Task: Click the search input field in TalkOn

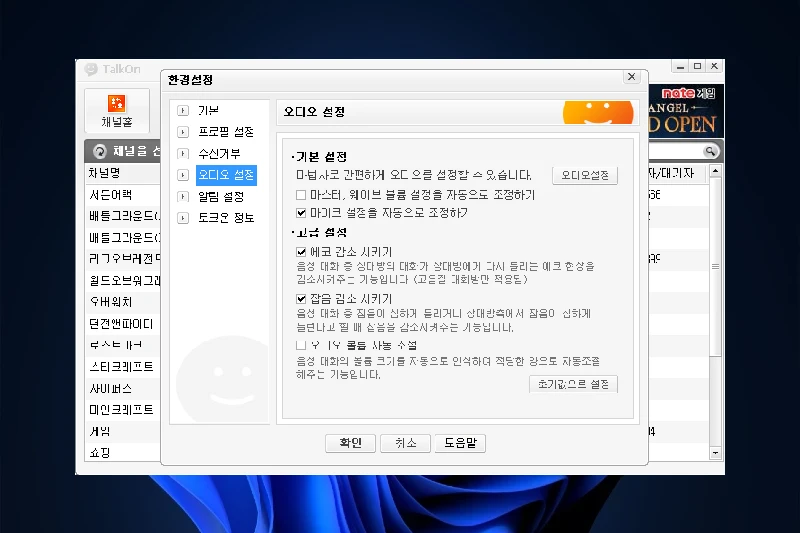Action: point(675,151)
